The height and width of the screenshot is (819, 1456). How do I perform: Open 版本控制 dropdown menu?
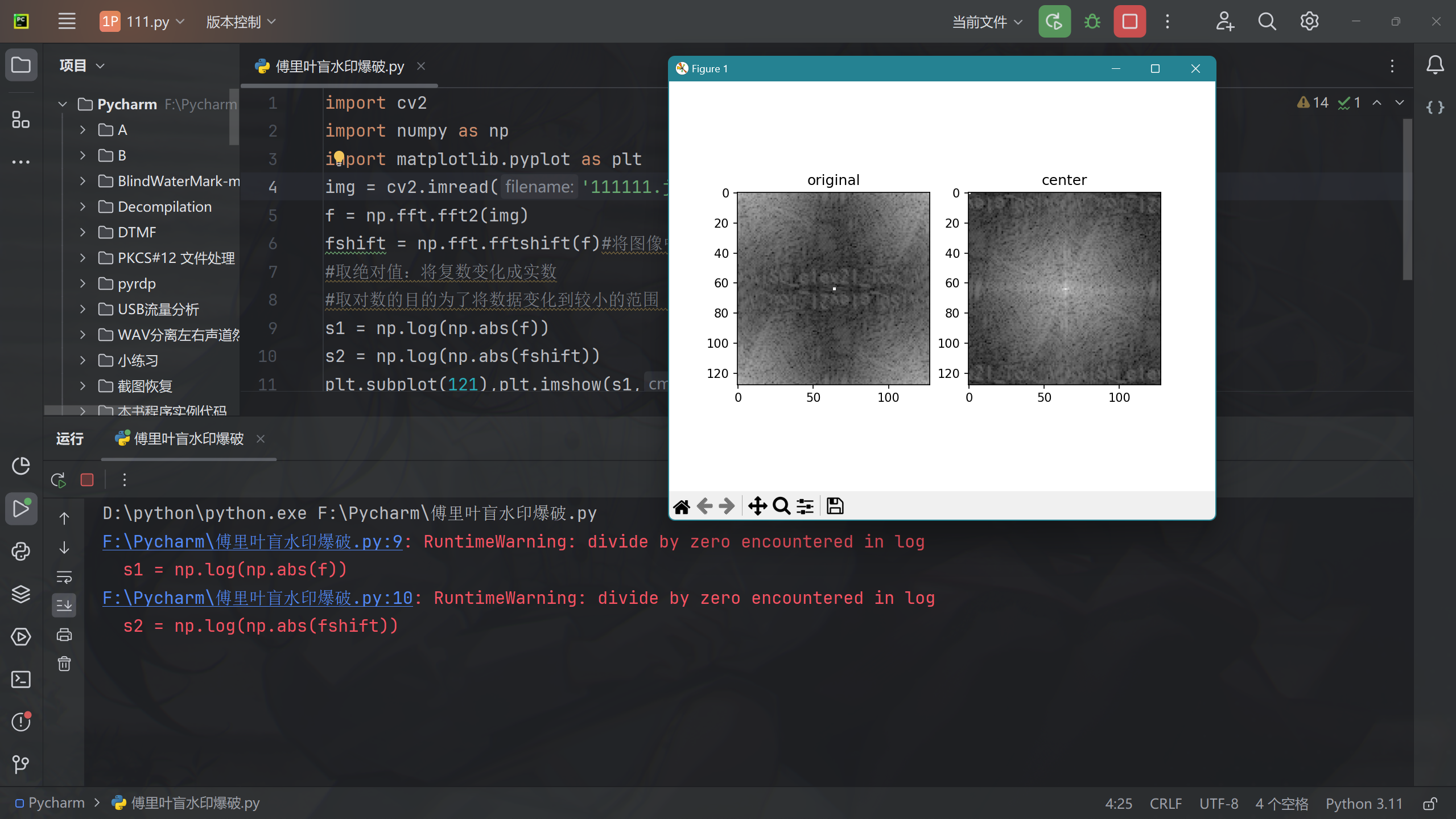(241, 22)
